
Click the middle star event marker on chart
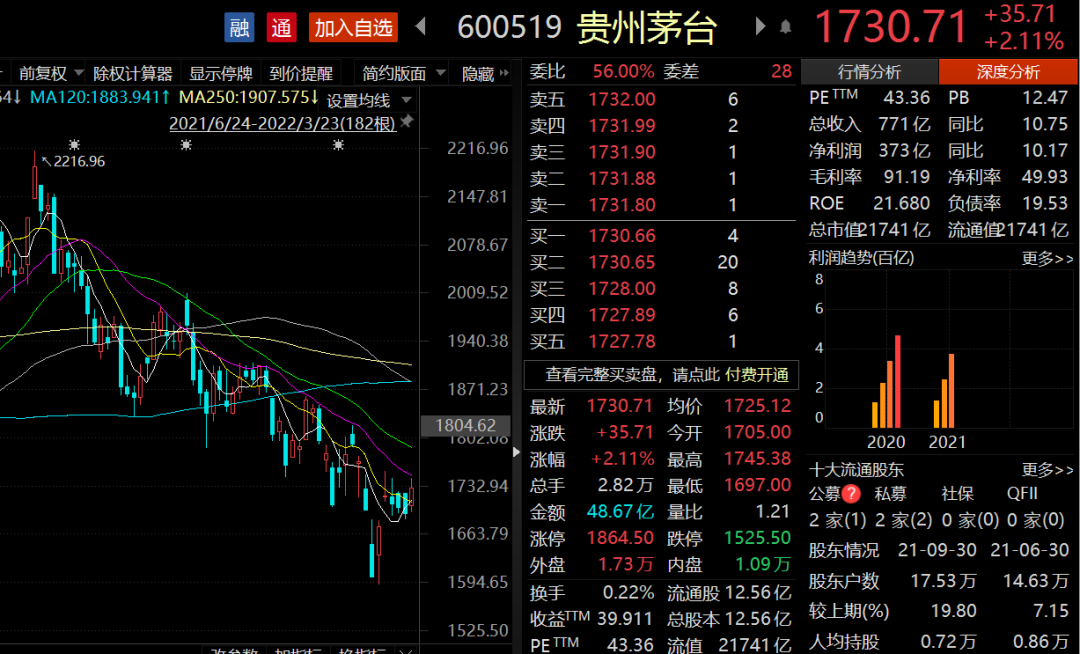[186, 145]
